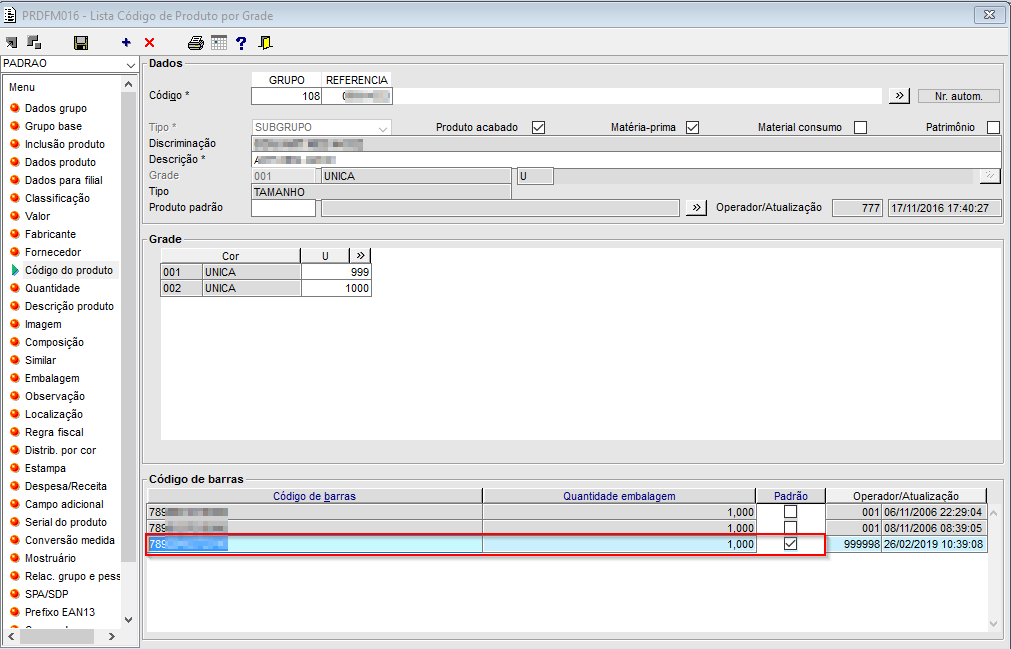This screenshot has height=649, width=1011.
Task: Select Conversão medida in the side menu
Action: click(70, 541)
